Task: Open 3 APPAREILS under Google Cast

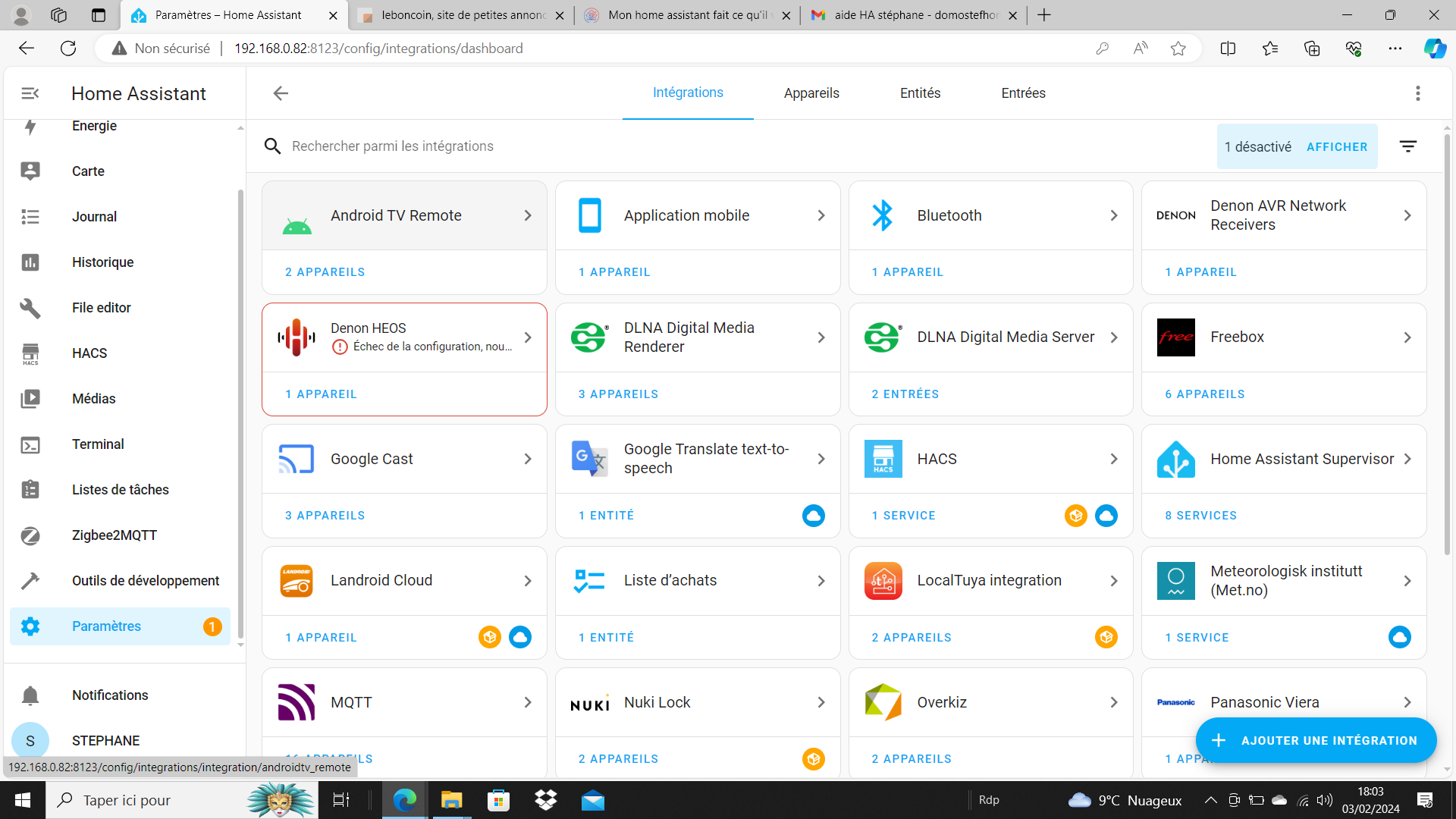Action: (325, 516)
